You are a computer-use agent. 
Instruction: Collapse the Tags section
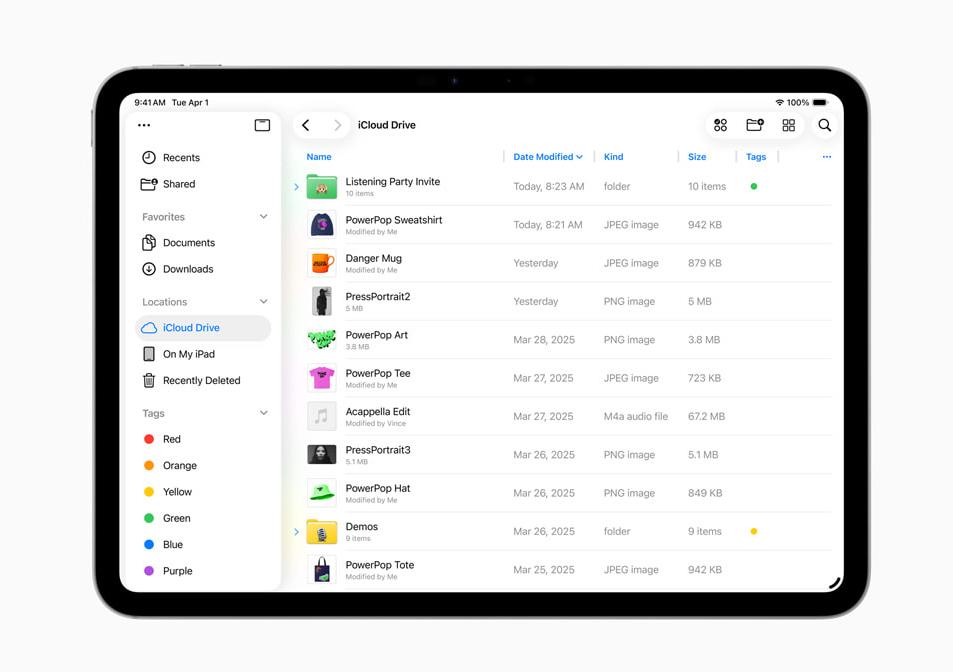click(263, 413)
